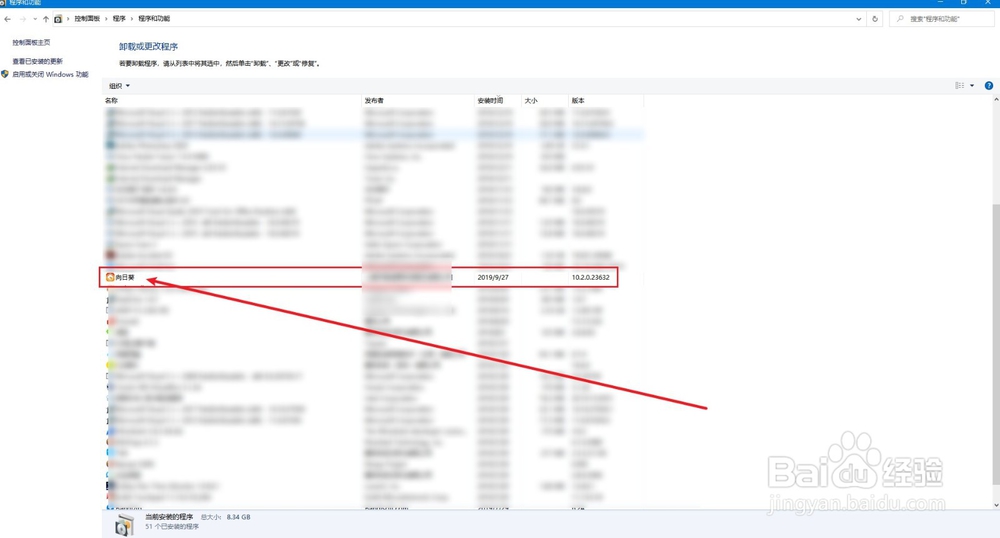Screen dimensions: 1000x538
Task: Click the address bar location icon
Action: [58, 19]
